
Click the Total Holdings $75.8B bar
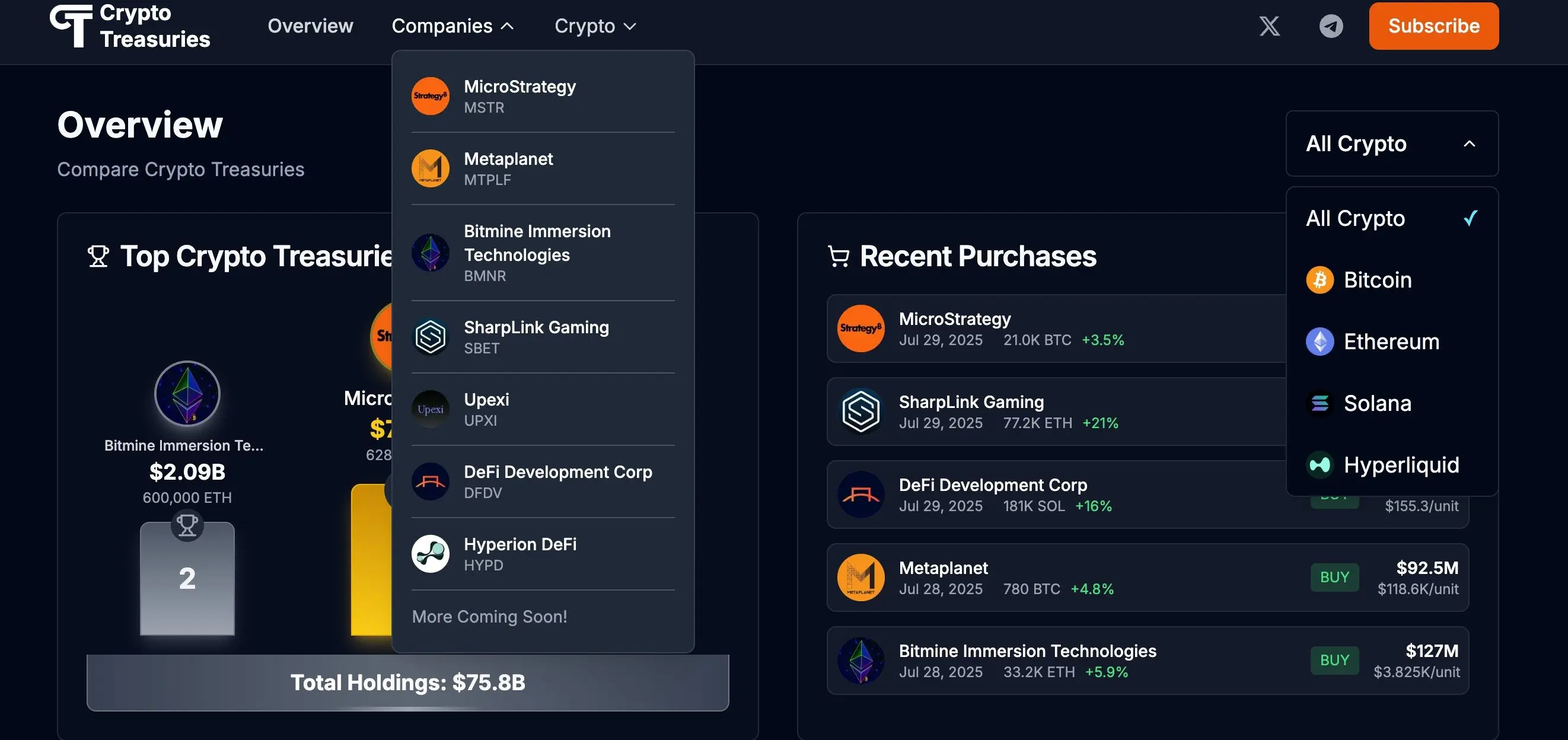(x=407, y=682)
